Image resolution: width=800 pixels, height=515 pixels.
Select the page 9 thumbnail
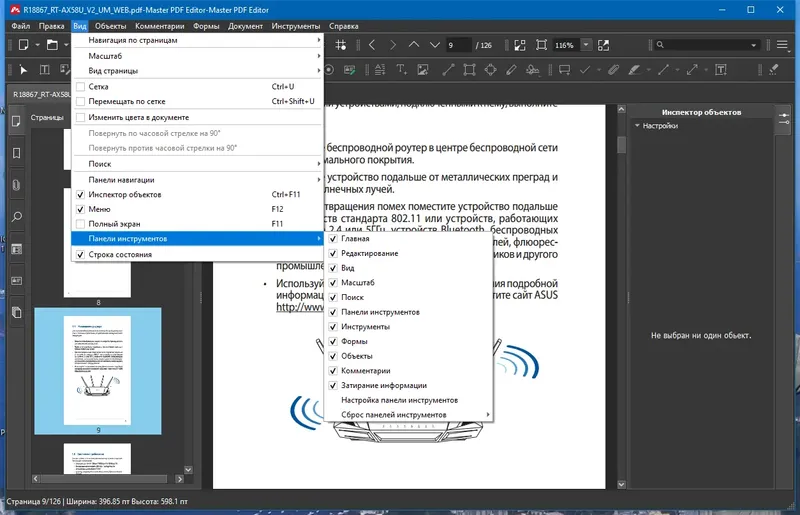pos(98,370)
